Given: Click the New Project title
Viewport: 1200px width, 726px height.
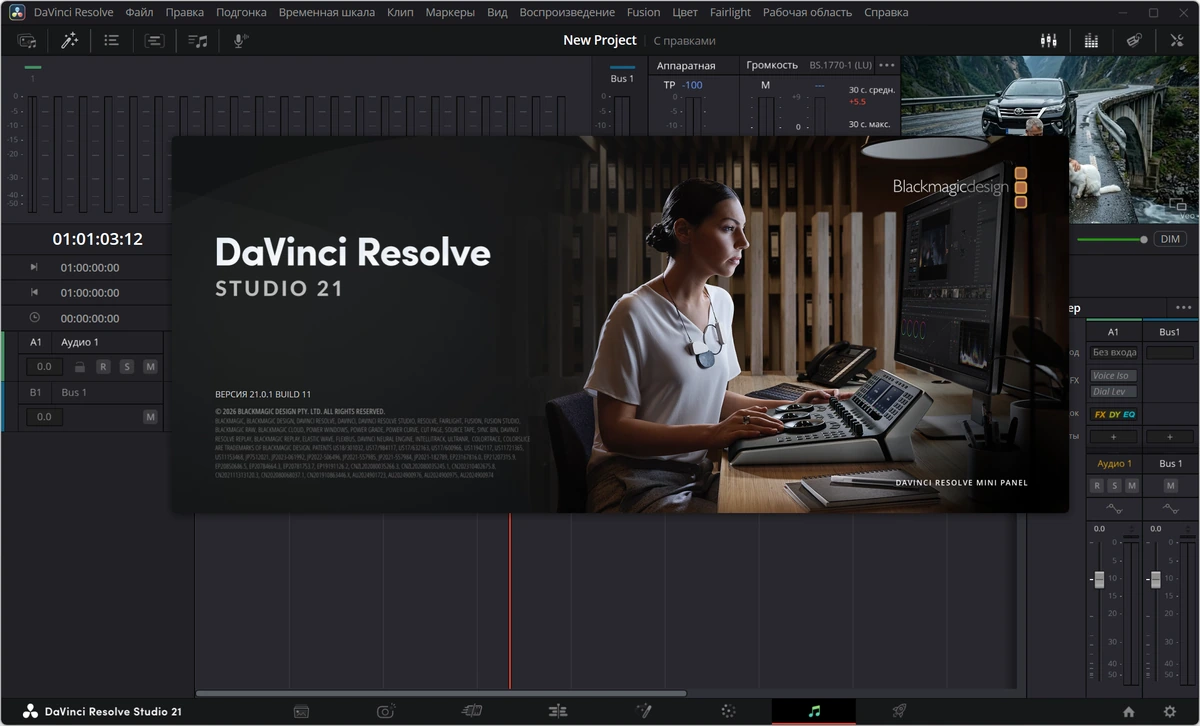Looking at the screenshot, I should click(x=600, y=40).
